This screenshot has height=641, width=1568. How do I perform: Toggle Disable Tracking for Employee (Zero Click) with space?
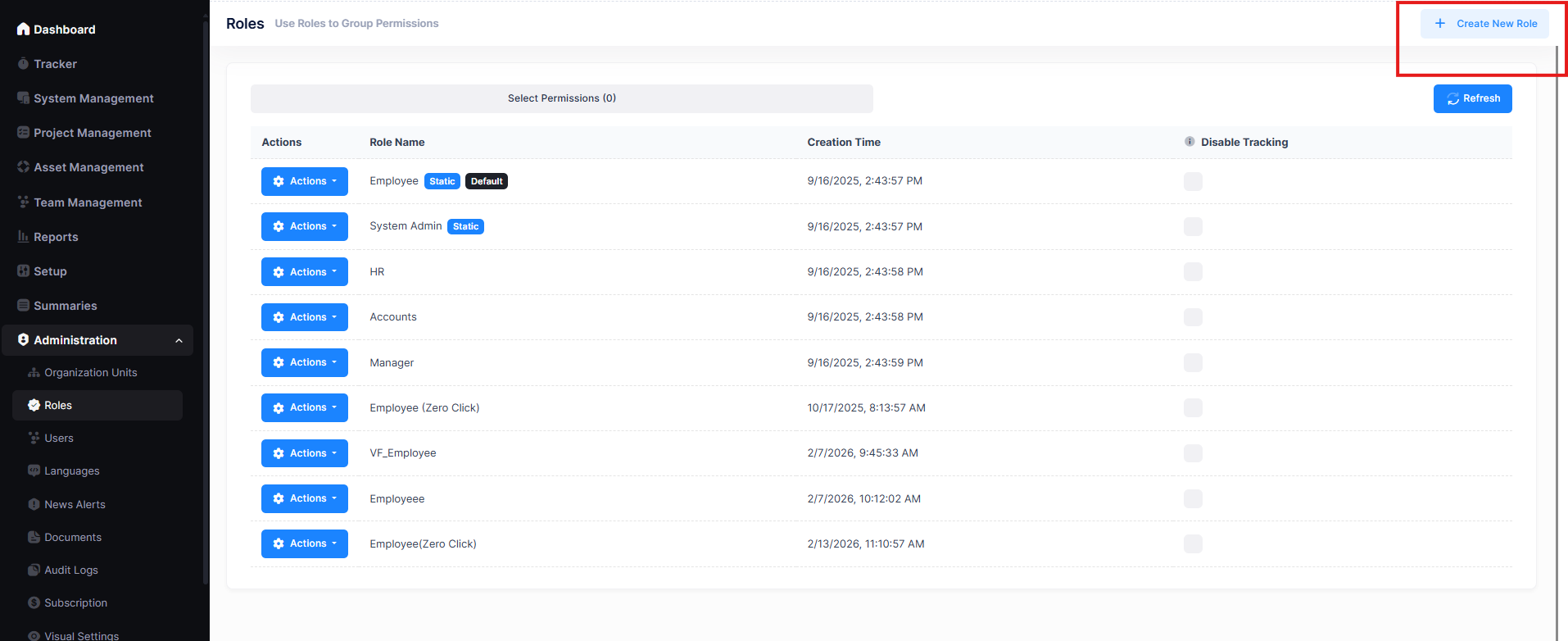click(x=1193, y=407)
